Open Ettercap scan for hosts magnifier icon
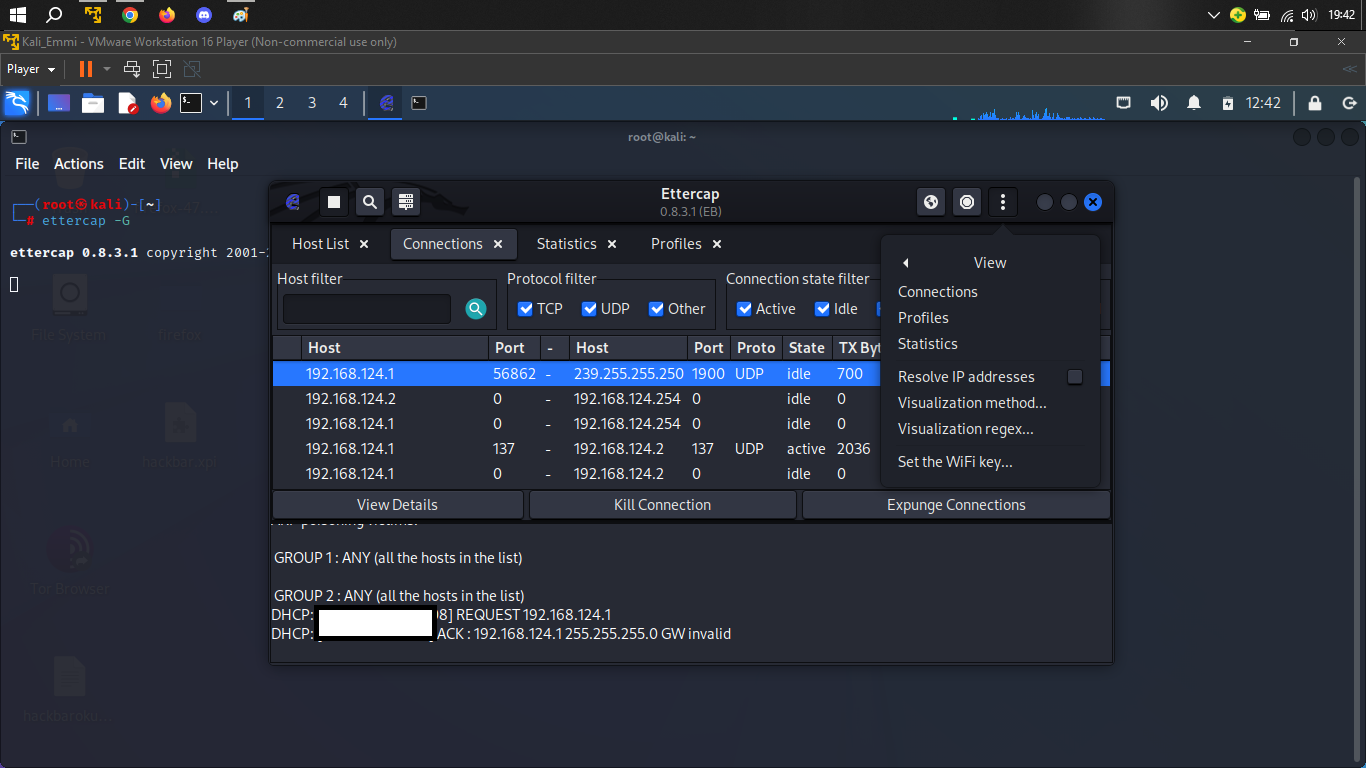 click(x=370, y=202)
